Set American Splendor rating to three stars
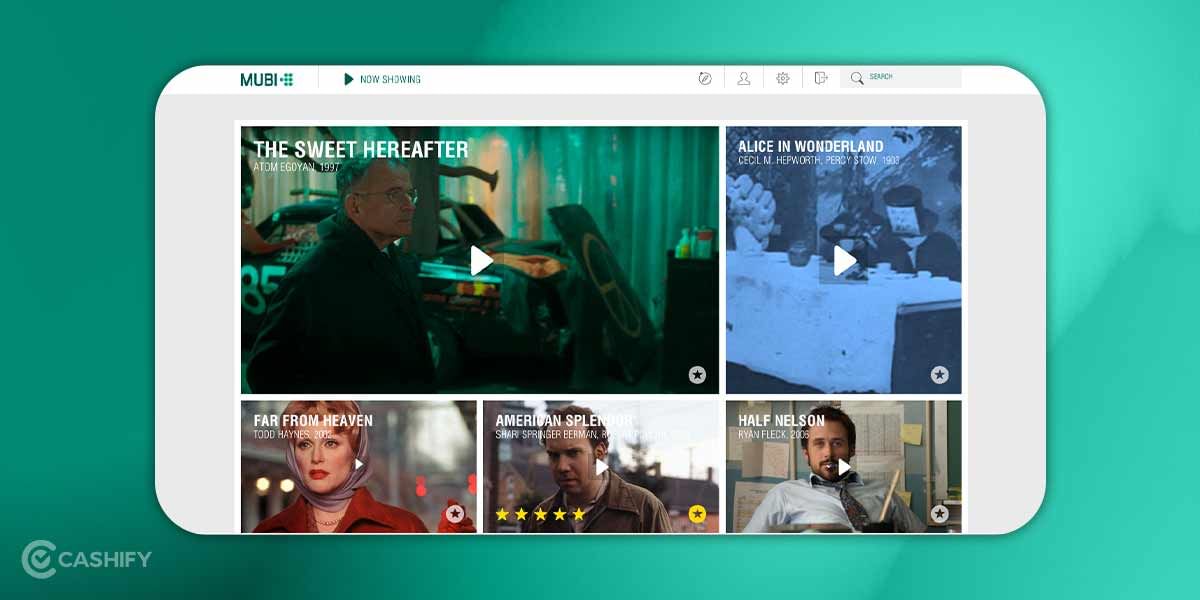Viewport: 1200px width, 600px height. [x=540, y=514]
